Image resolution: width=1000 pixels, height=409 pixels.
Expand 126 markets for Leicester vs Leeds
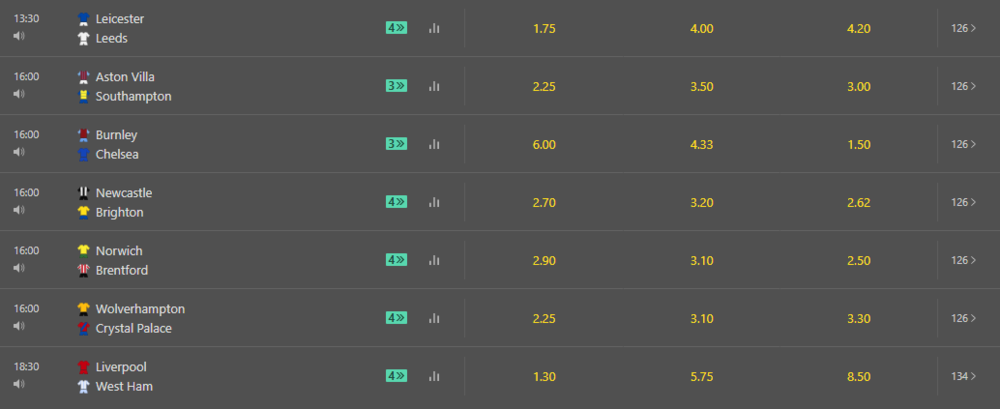tap(964, 28)
